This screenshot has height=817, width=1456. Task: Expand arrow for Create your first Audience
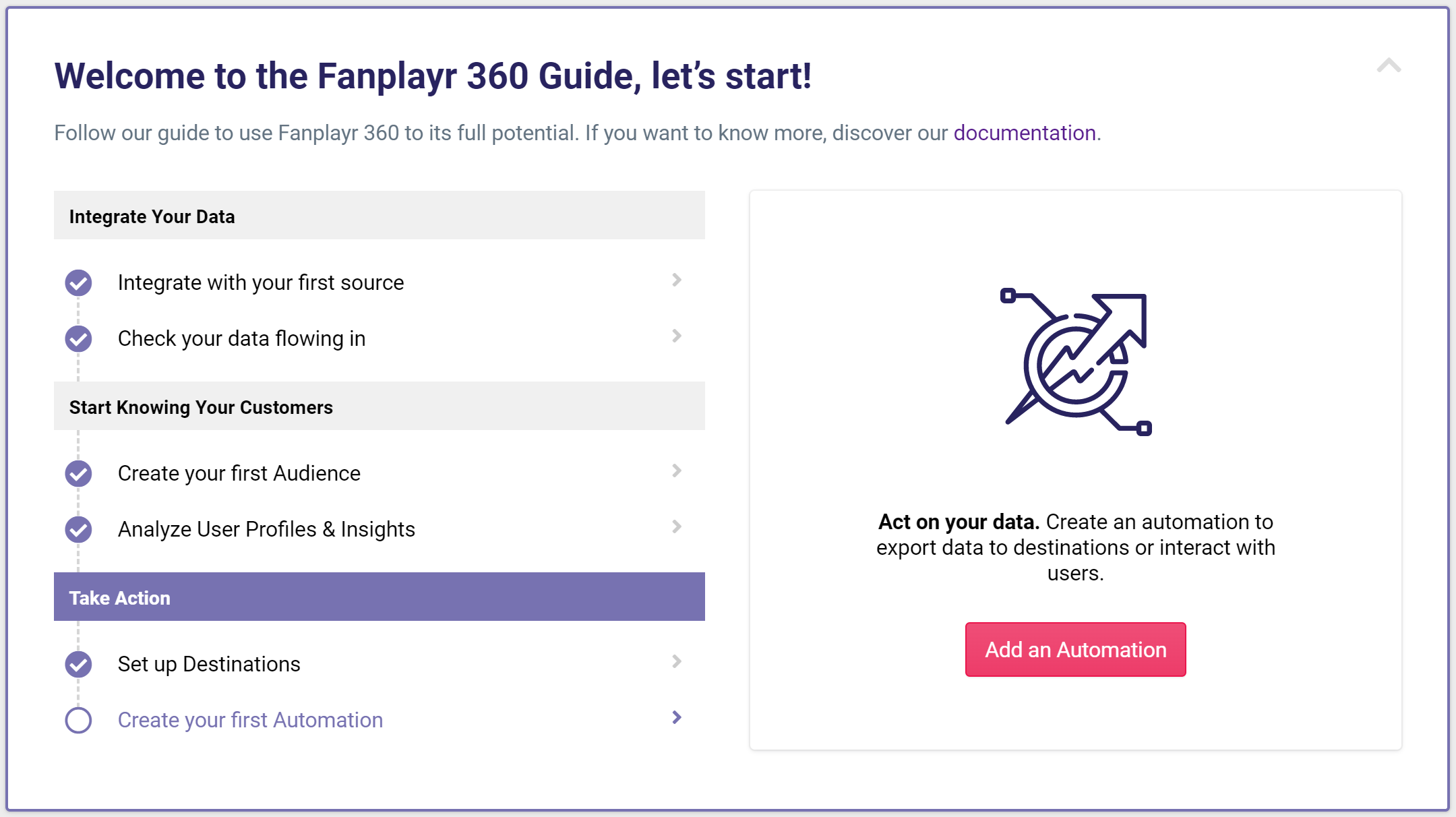[677, 471]
